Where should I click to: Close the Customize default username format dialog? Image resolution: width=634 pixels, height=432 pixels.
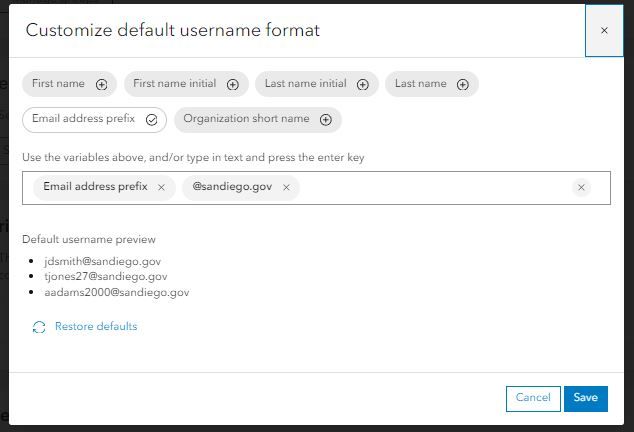click(x=604, y=30)
